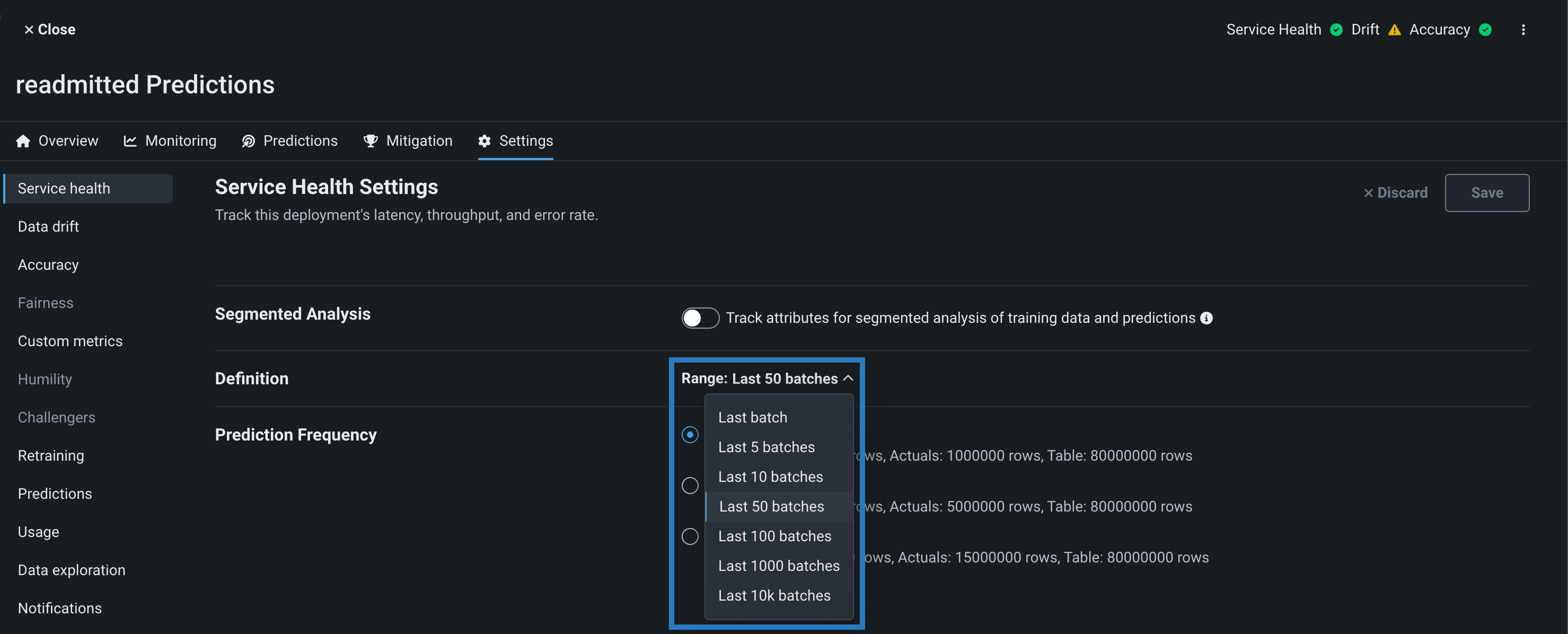Screen dimensions: 1568x634
Task: Click the Mitigation trophy icon
Action: (x=370, y=141)
